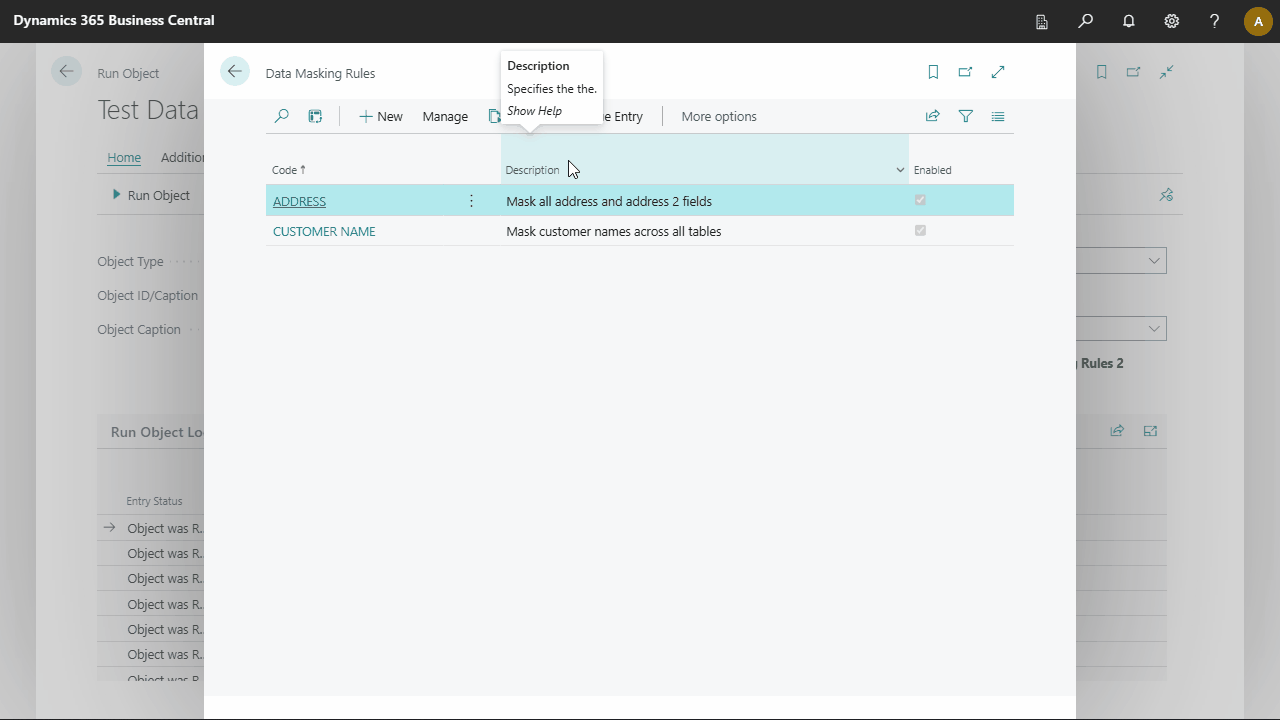Expand the Run Object Log part
This screenshot has width=1280, height=720.
click(1150, 431)
